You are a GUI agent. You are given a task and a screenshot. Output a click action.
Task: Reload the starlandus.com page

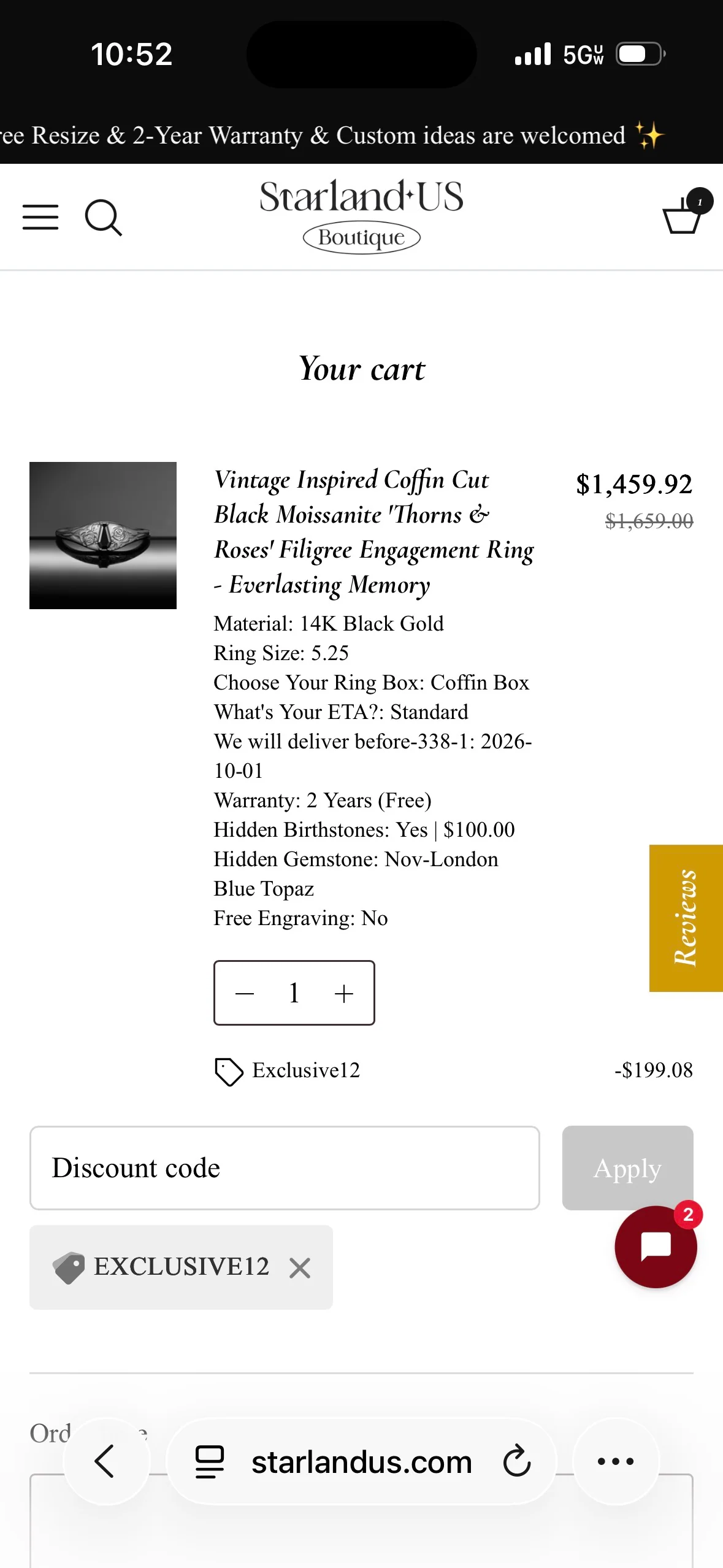517,1461
